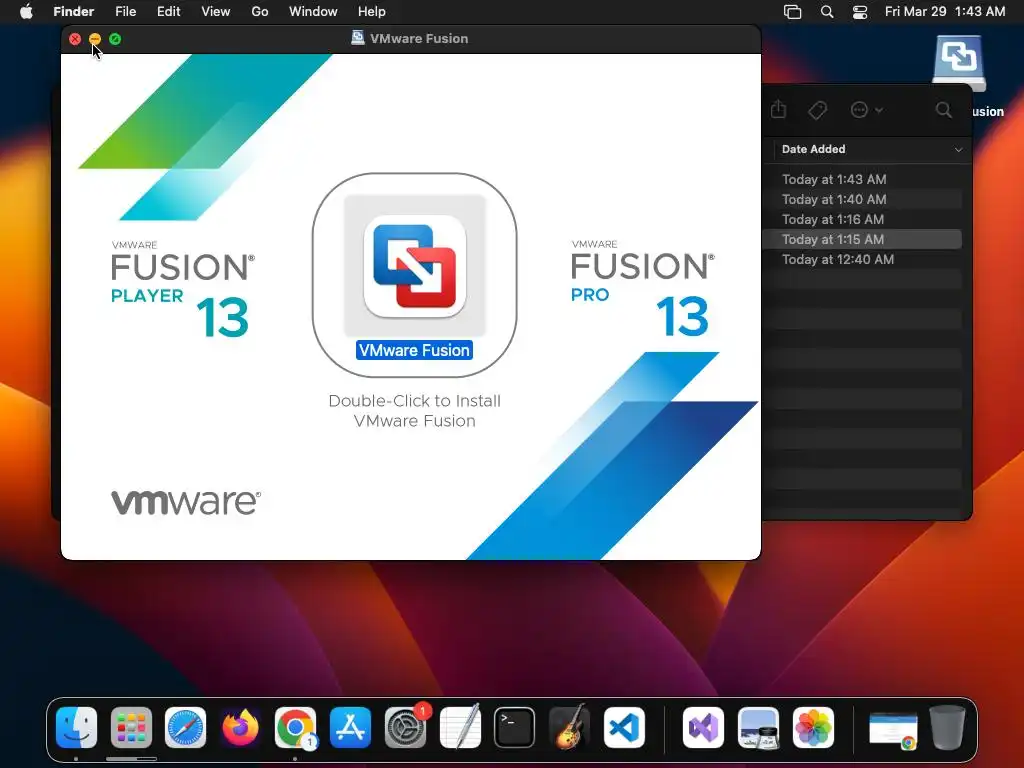Open the Go menu
Viewport: 1024px width, 768px height.
click(x=260, y=12)
